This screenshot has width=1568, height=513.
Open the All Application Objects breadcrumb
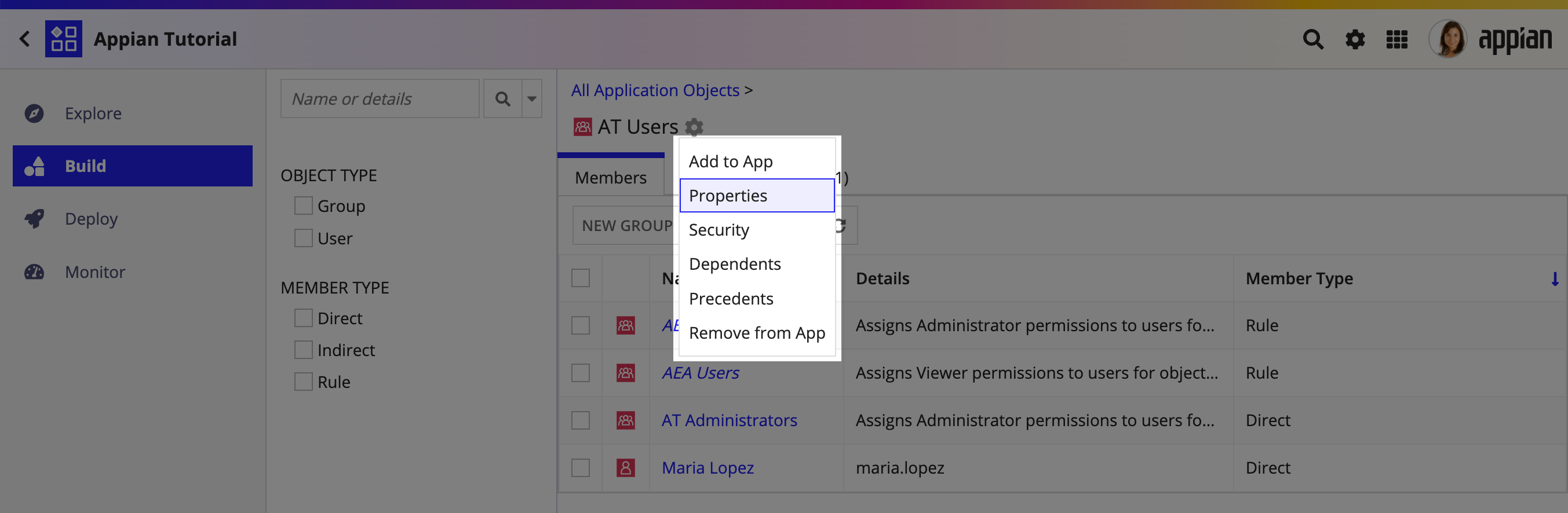pos(655,90)
